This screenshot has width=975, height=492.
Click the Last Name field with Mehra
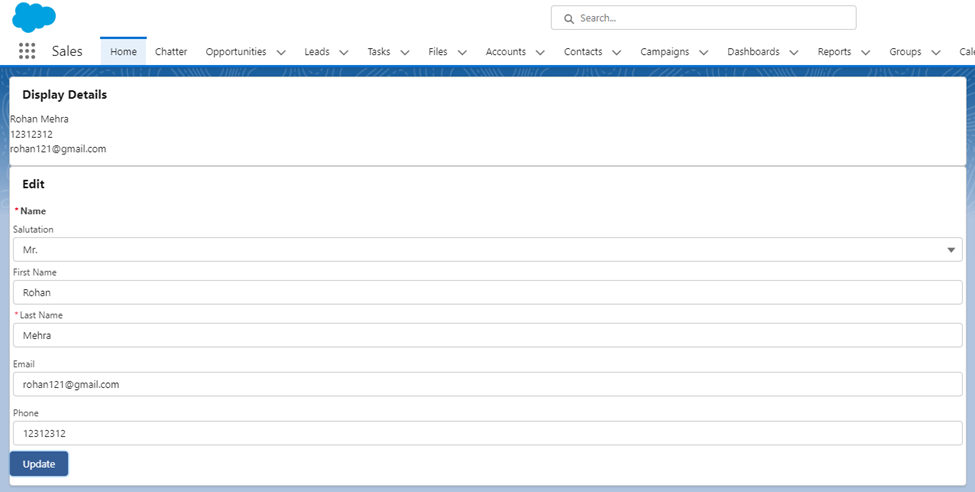click(488, 335)
